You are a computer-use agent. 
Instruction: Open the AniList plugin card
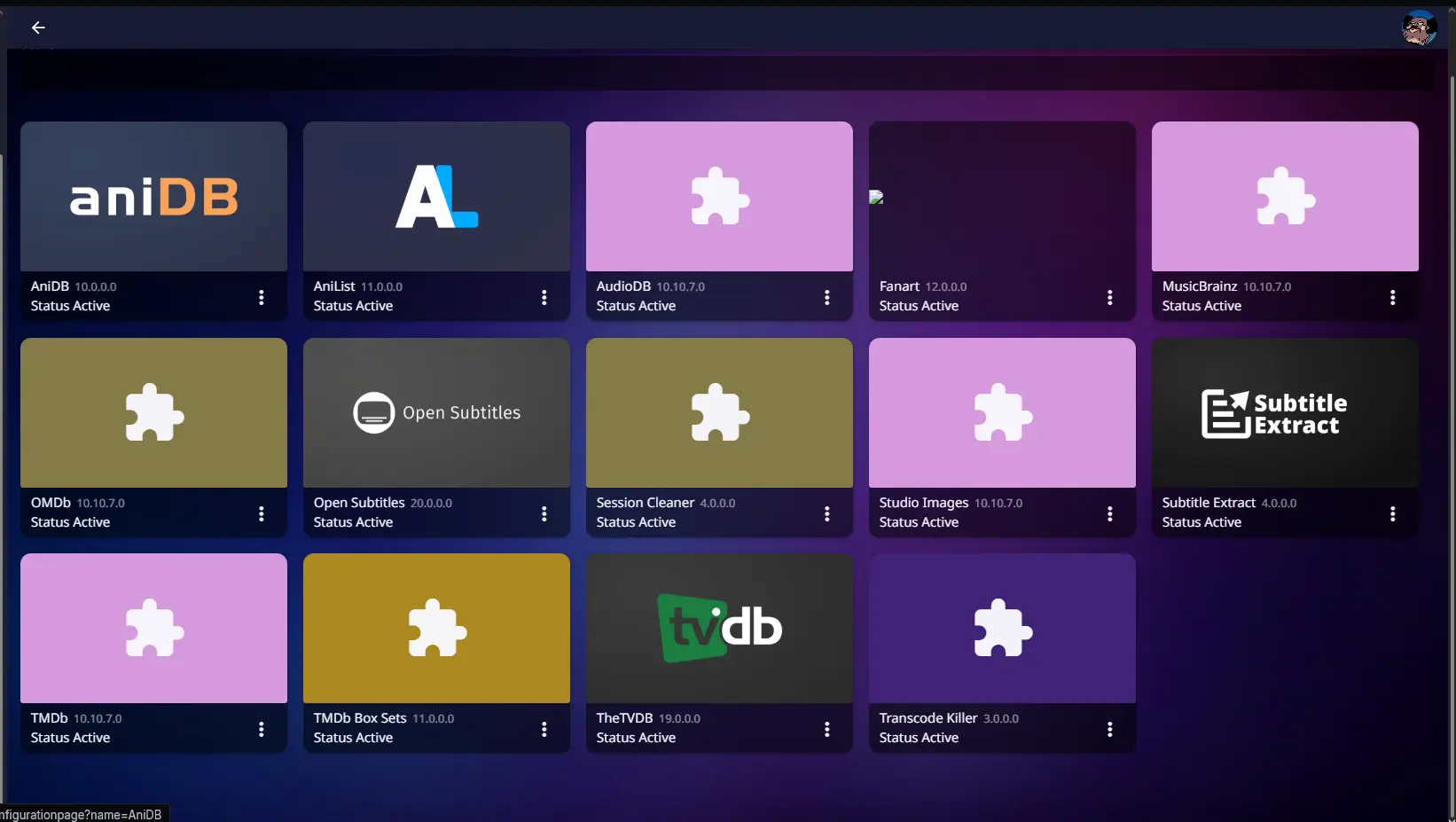[x=435, y=197]
